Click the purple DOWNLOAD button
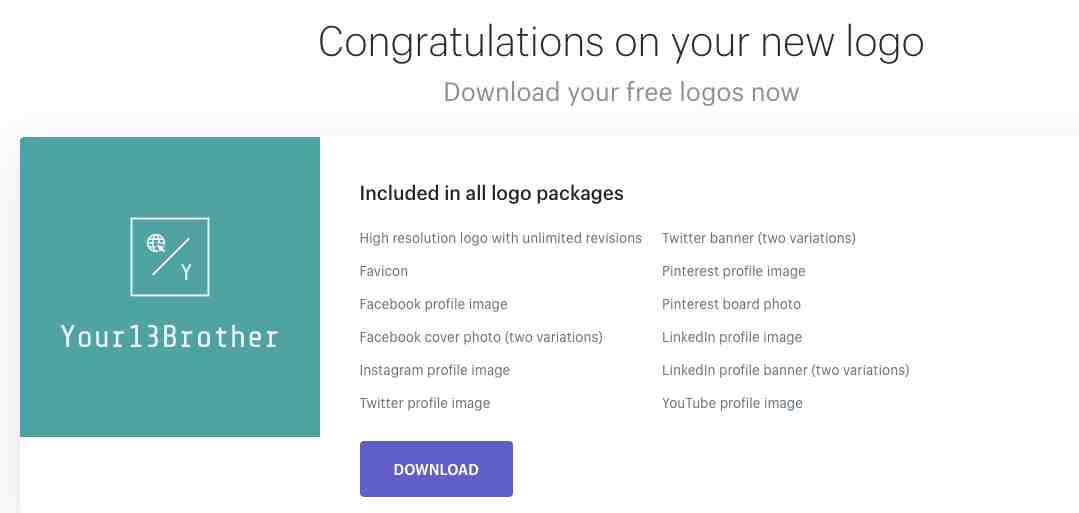The height and width of the screenshot is (513, 1079). [x=436, y=469]
